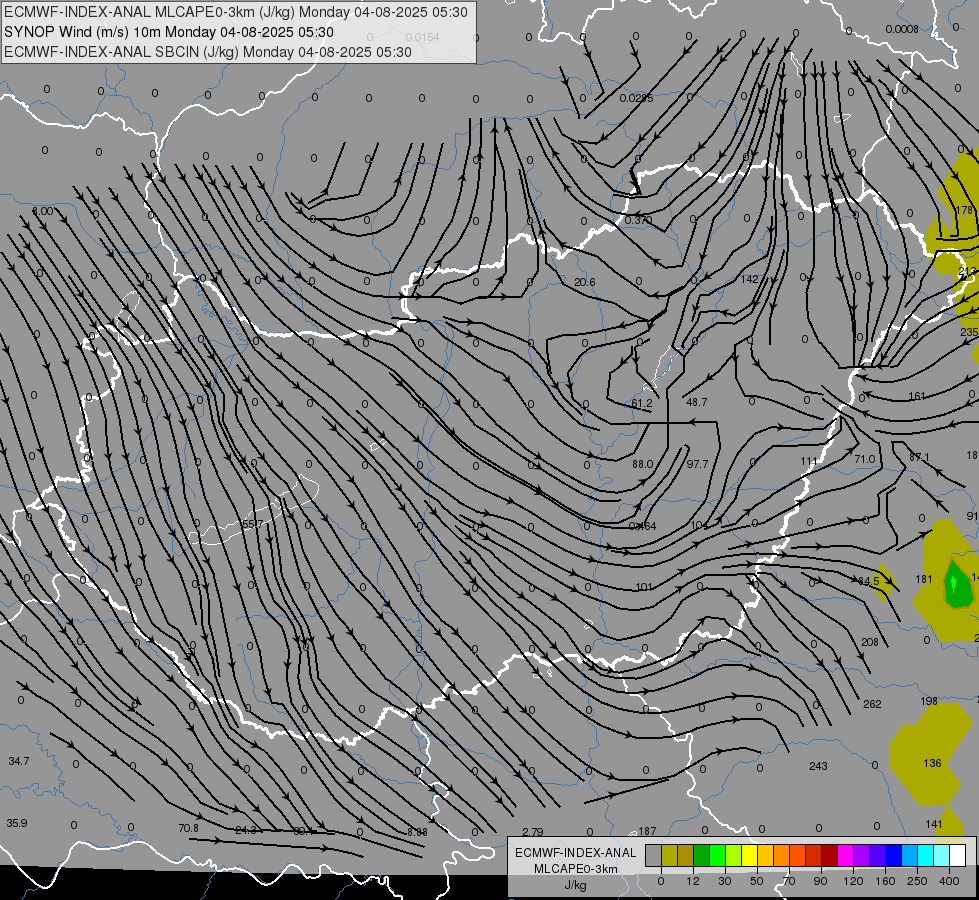Screen dimensions: 979x900
Task: Click the green CAPE maximum blob
Action: (x=957, y=586)
